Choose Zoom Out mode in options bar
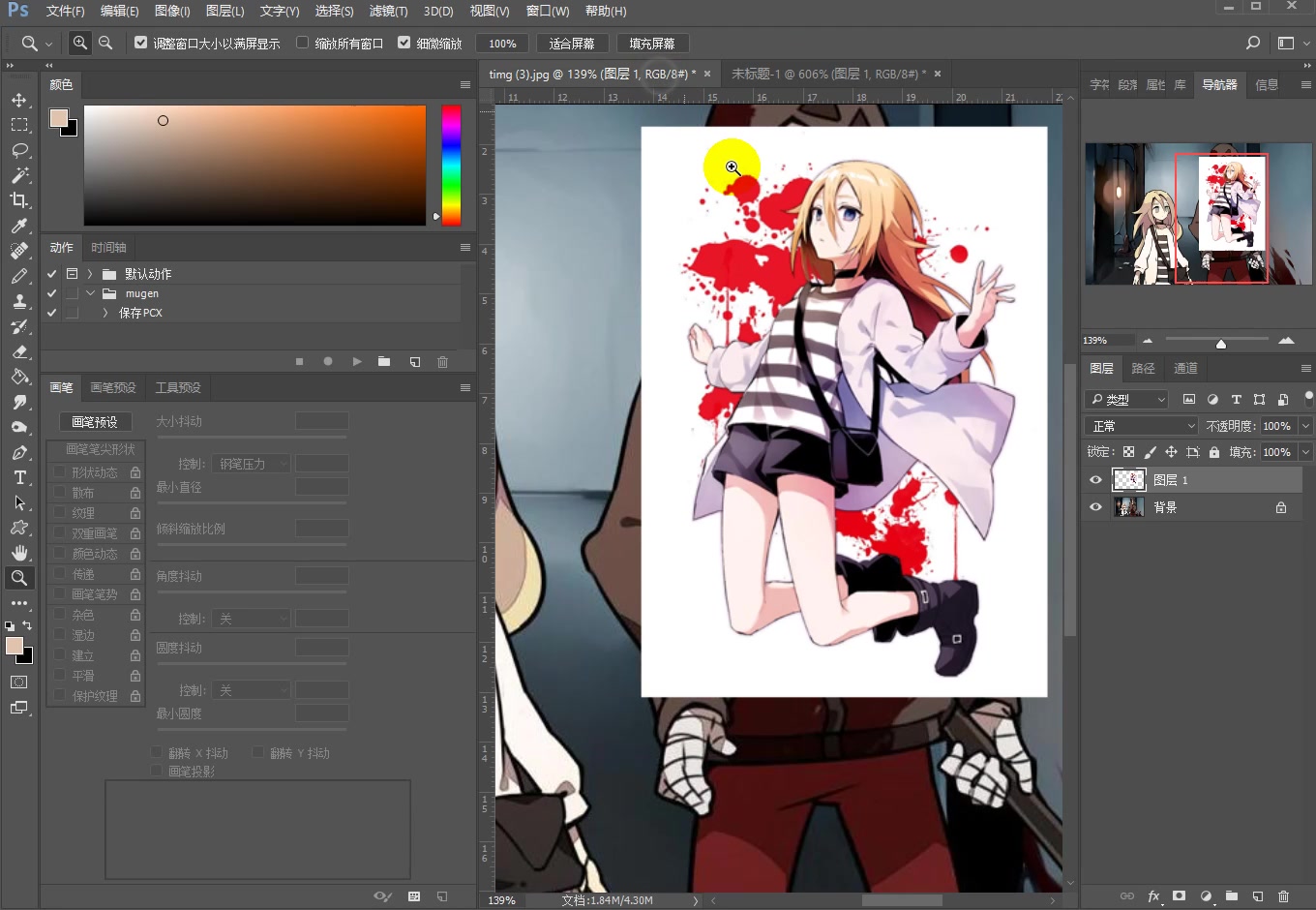 click(105, 43)
